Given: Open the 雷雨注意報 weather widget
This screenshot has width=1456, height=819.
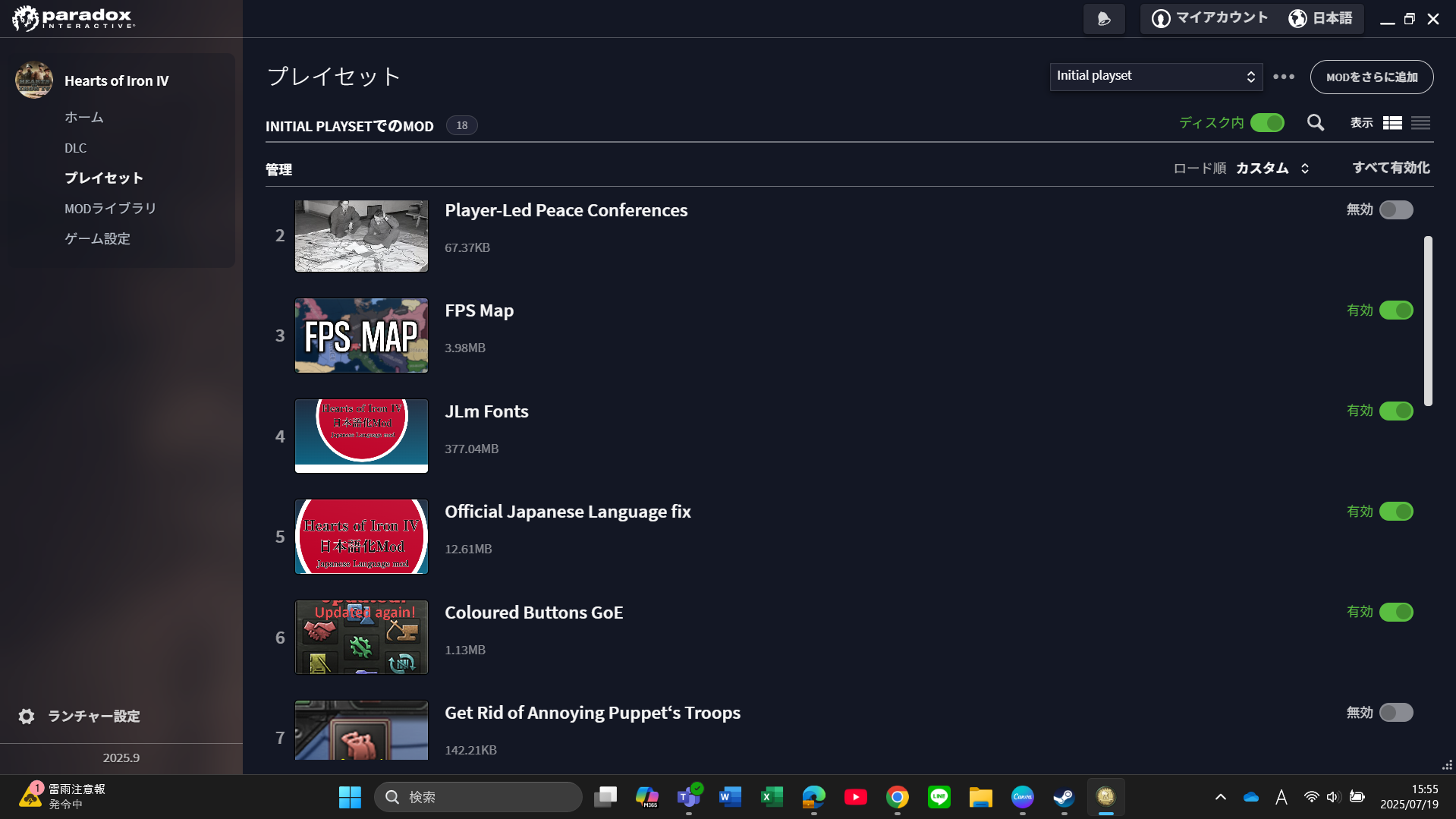Looking at the screenshot, I should [62, 797].
